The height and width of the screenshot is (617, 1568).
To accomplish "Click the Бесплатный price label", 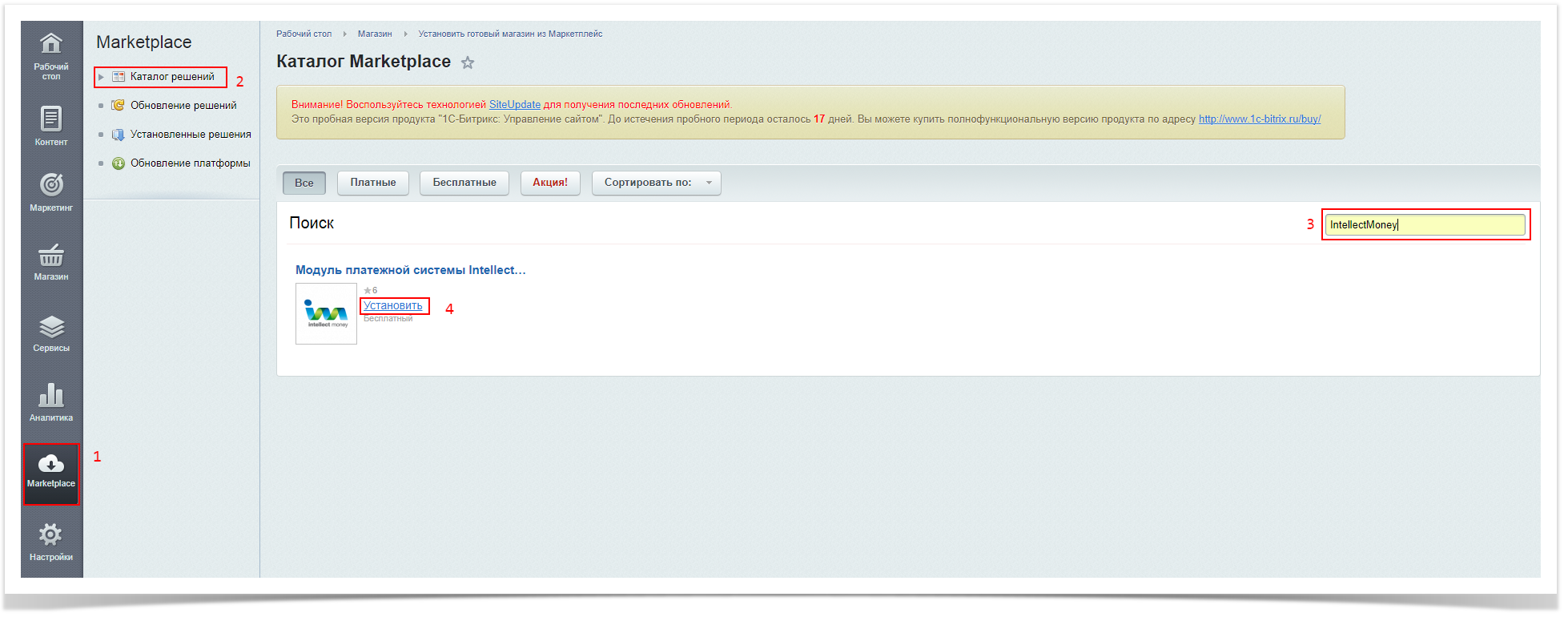I will [x=388, y=319].
